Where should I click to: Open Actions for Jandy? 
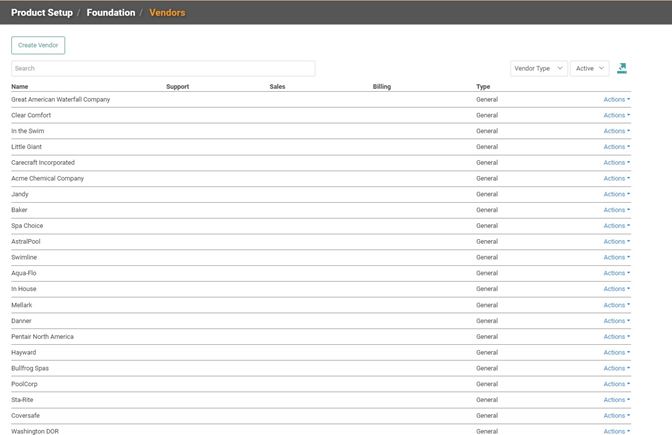point(617,194)
